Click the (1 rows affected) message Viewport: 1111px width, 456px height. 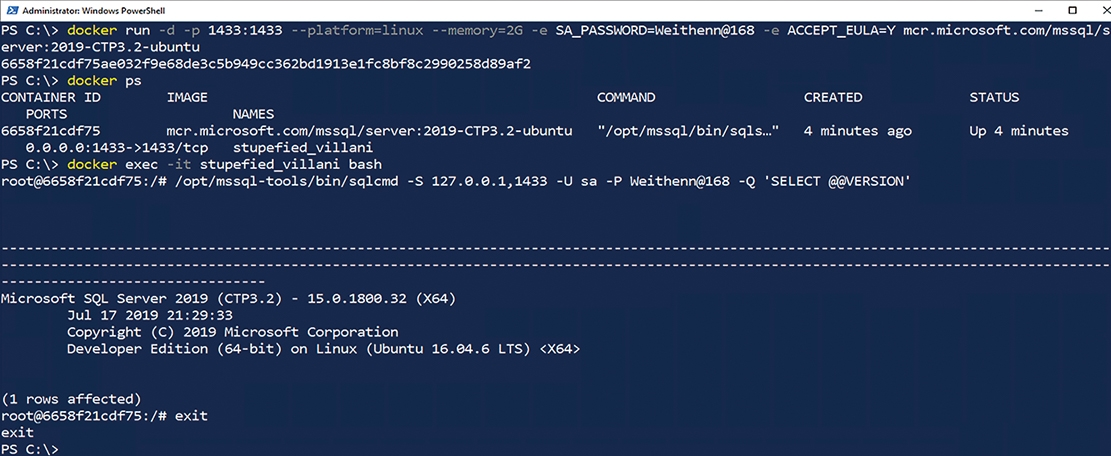[x=71, y=399]
